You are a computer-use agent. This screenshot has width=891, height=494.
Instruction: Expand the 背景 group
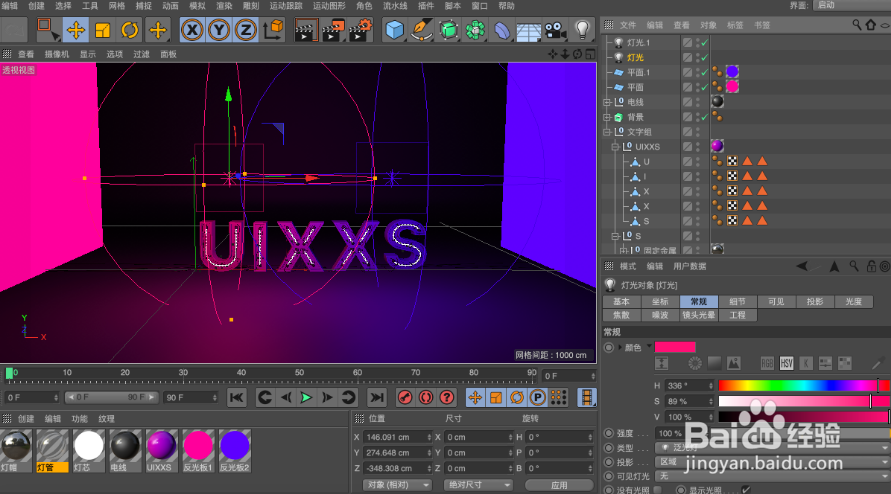[x=607, y=117]
